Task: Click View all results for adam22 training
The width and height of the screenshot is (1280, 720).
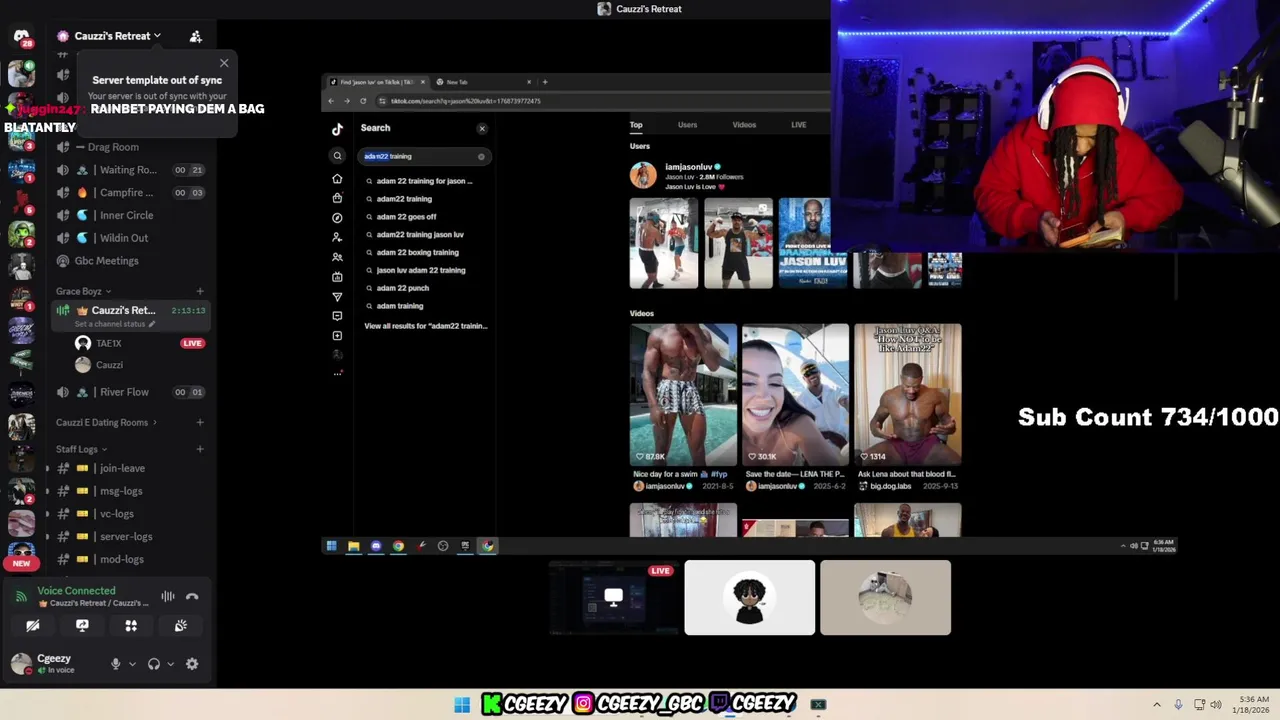Action: (426, 326)
